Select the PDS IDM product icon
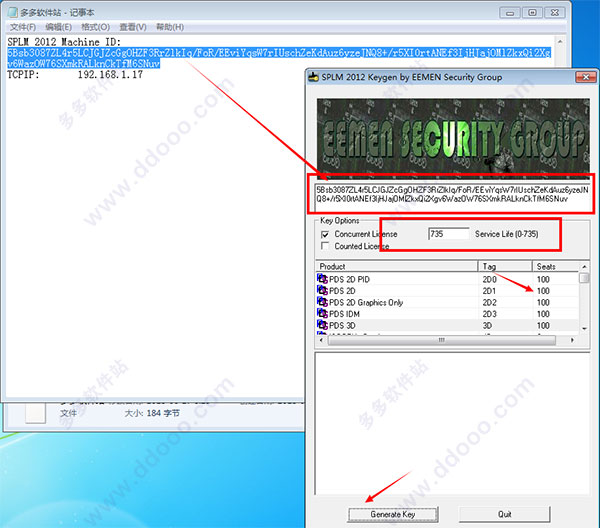Screen dimensions: 600x528 click(x=322, y=313)
